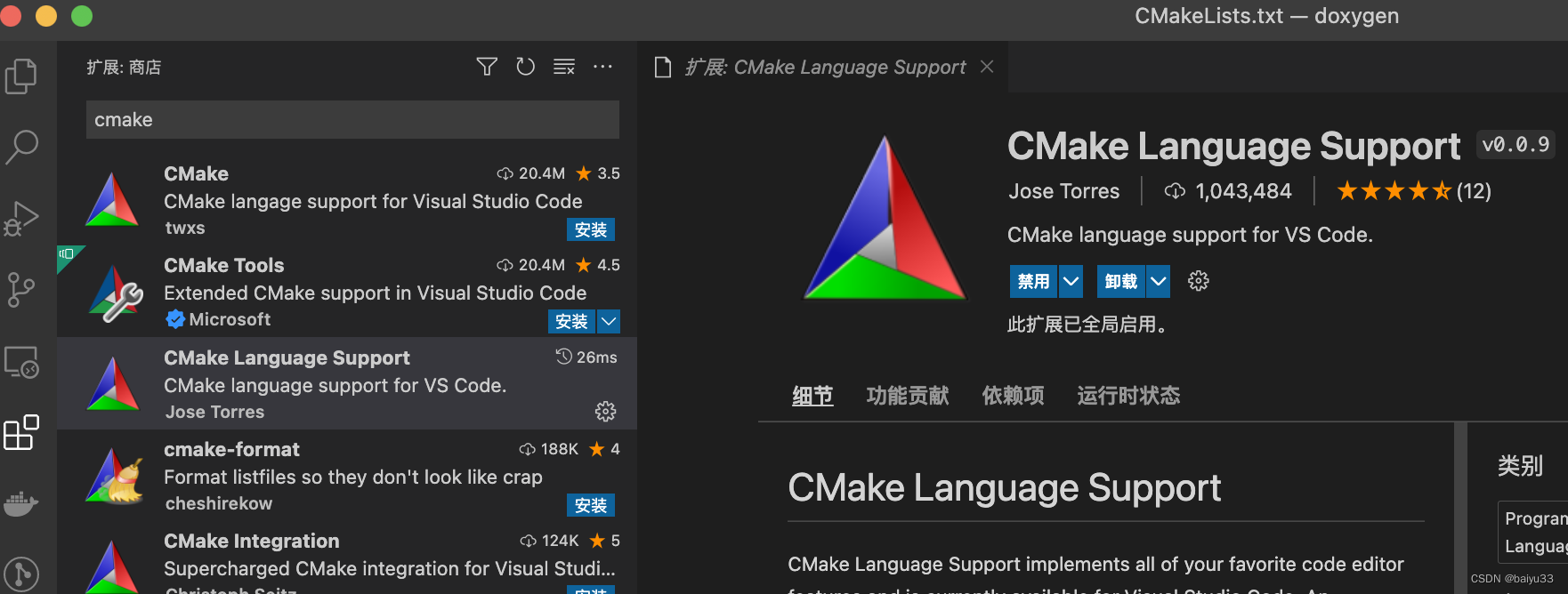Screen dimensions: 1568x594
Task: Click the Microsoft verified publisher badge
Action: (x=175, y=318)
